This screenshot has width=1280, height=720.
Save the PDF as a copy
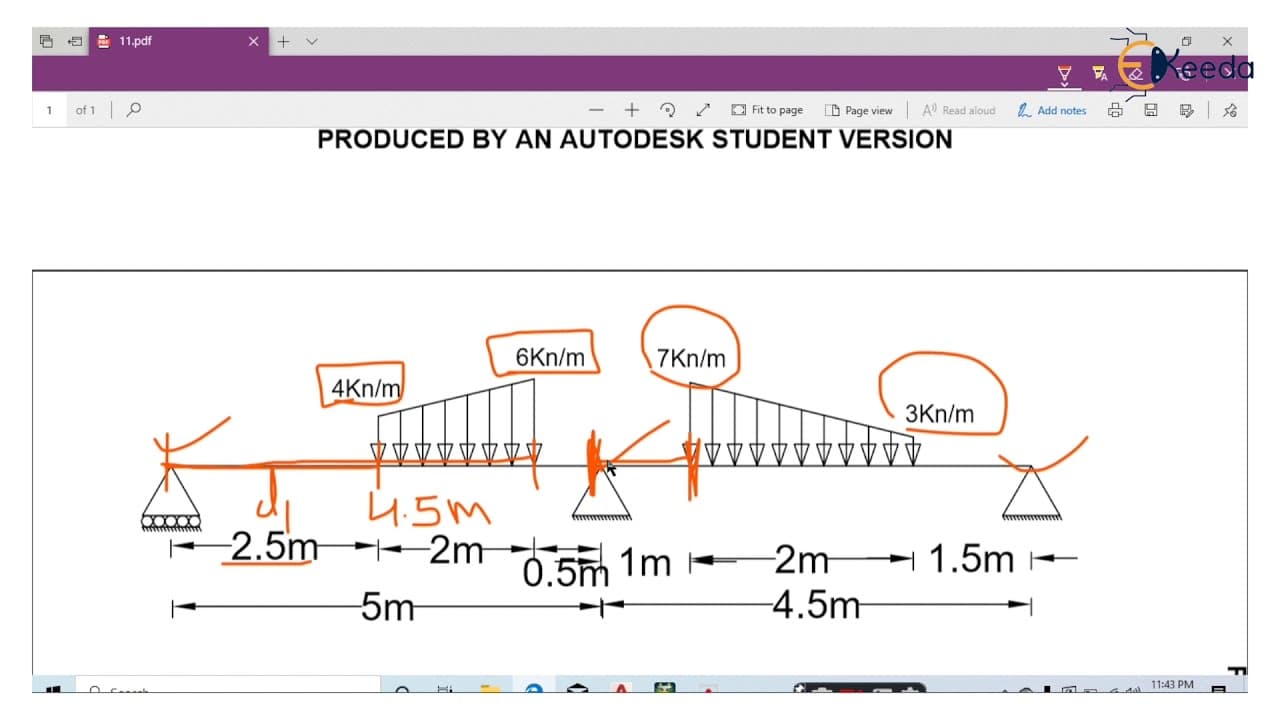[x=1187, y=110]
